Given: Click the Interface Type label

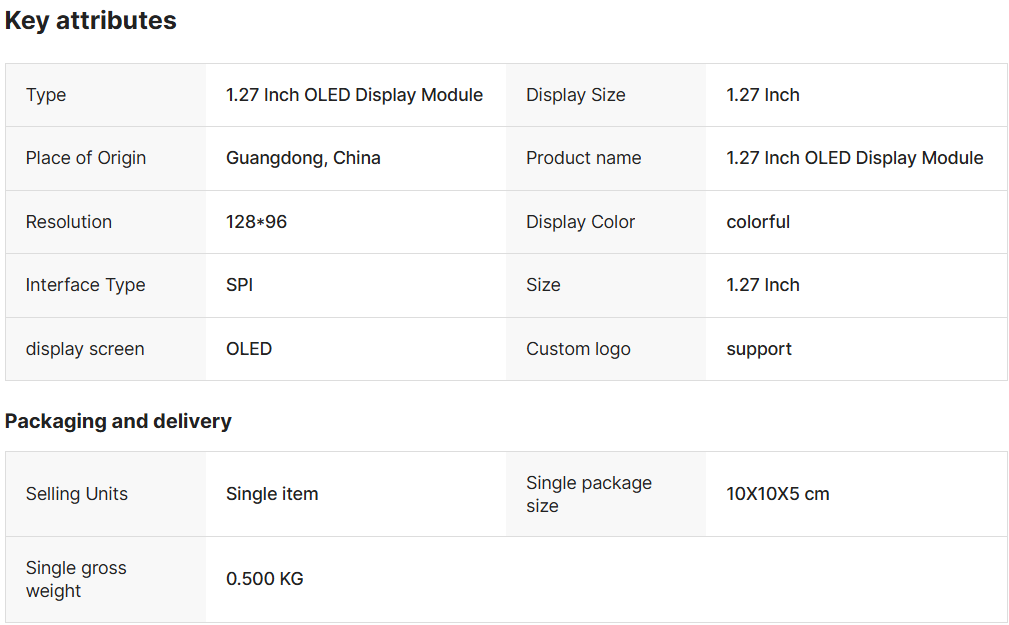Looking at the screenshot, I should coord(86,285).
